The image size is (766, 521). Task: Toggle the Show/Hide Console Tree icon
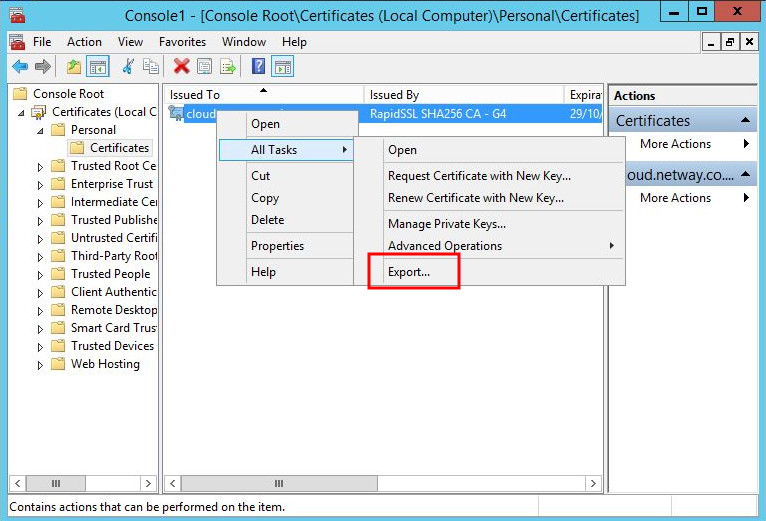98,66
